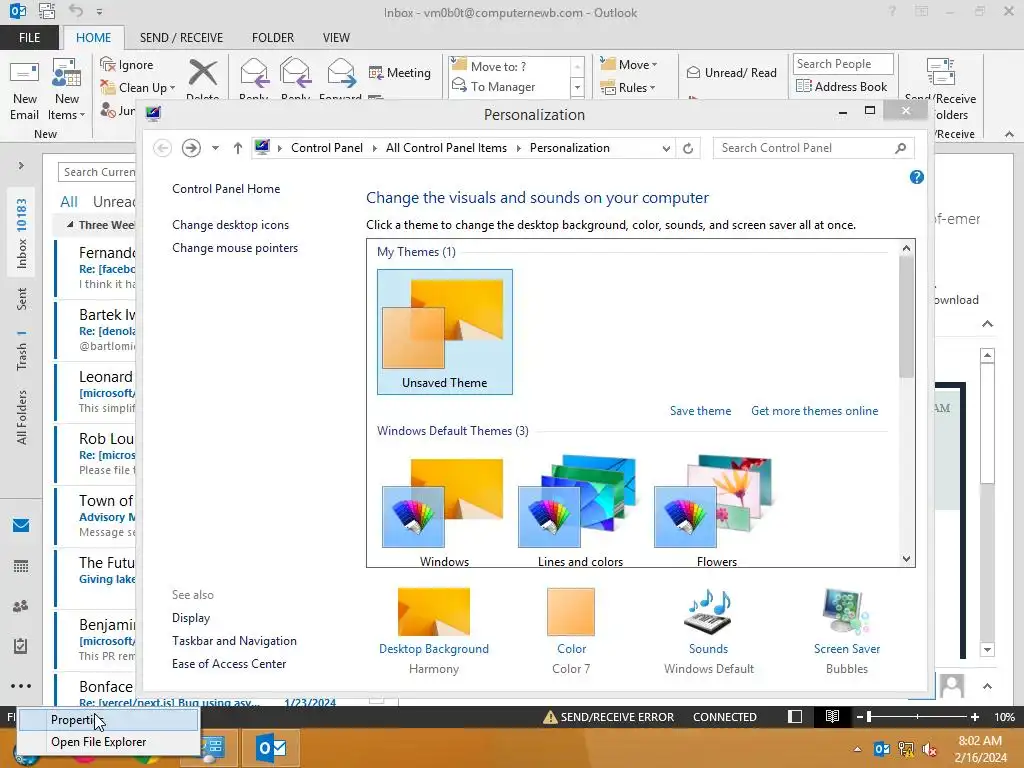Screen dimensions: 1024x768
Task: Open Desktop Background settings
Action: tap(434, 630)
